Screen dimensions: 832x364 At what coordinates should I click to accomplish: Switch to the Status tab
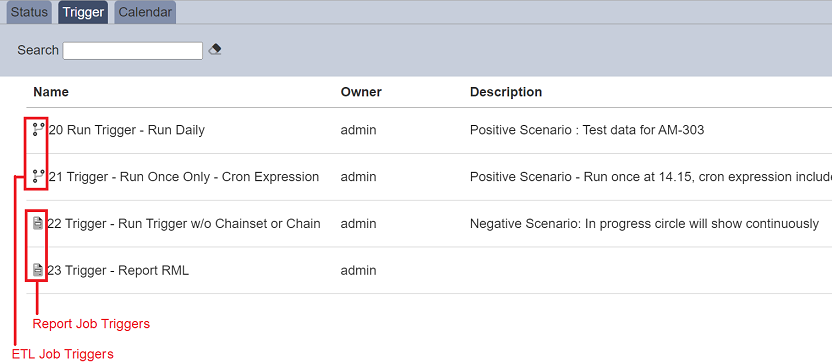(29, 13)
